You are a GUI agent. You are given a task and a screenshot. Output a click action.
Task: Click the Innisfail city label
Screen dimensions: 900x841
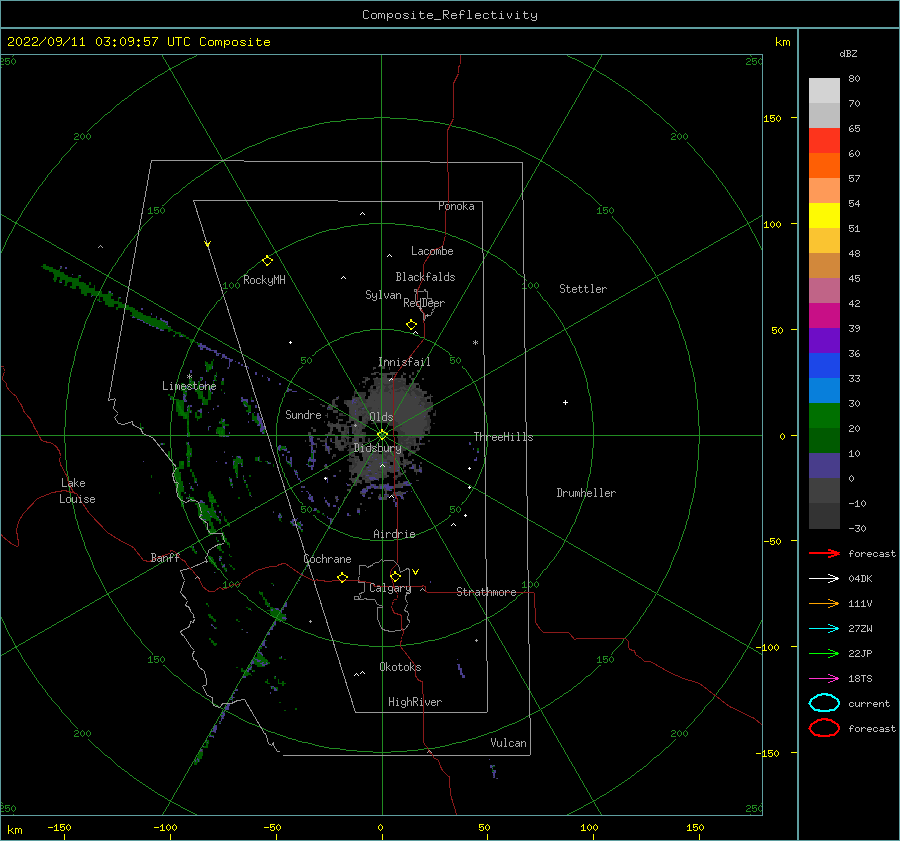coord(404,362)
